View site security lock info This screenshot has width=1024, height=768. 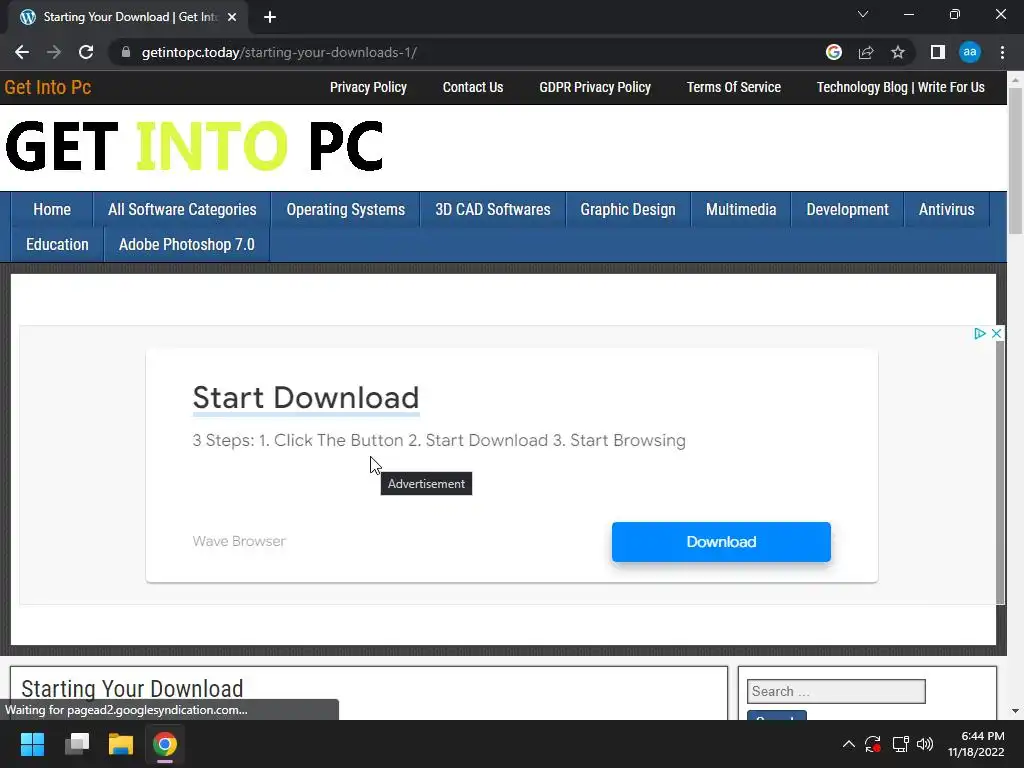pyautogui.click(x=126, y=52)
